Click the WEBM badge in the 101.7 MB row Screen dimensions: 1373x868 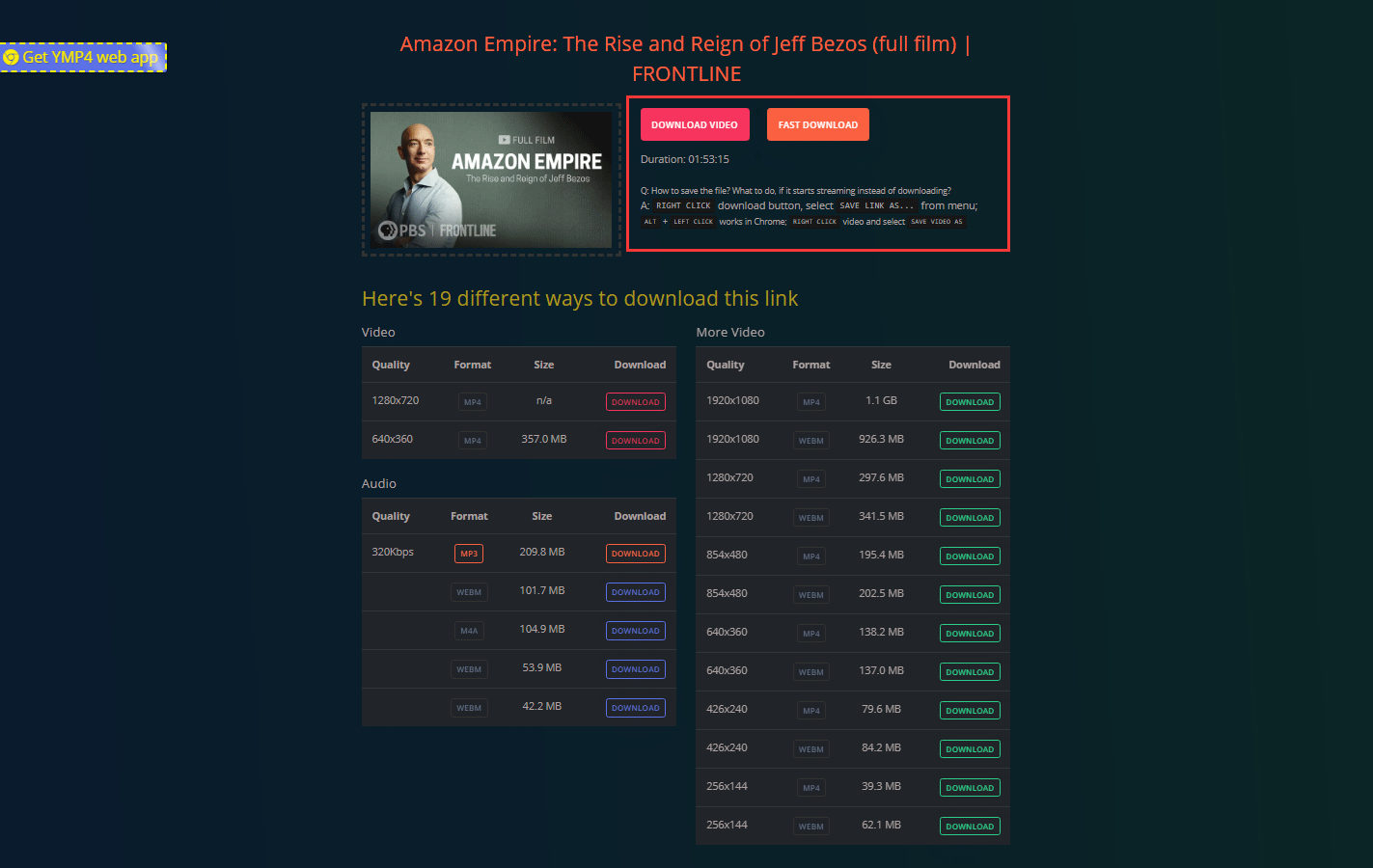pyautogui.click(x=469, y=592)
